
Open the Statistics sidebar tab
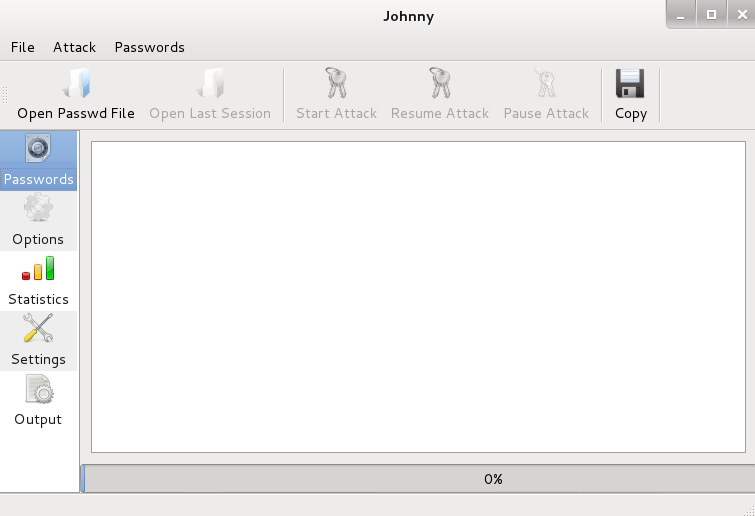click(39, 281)
